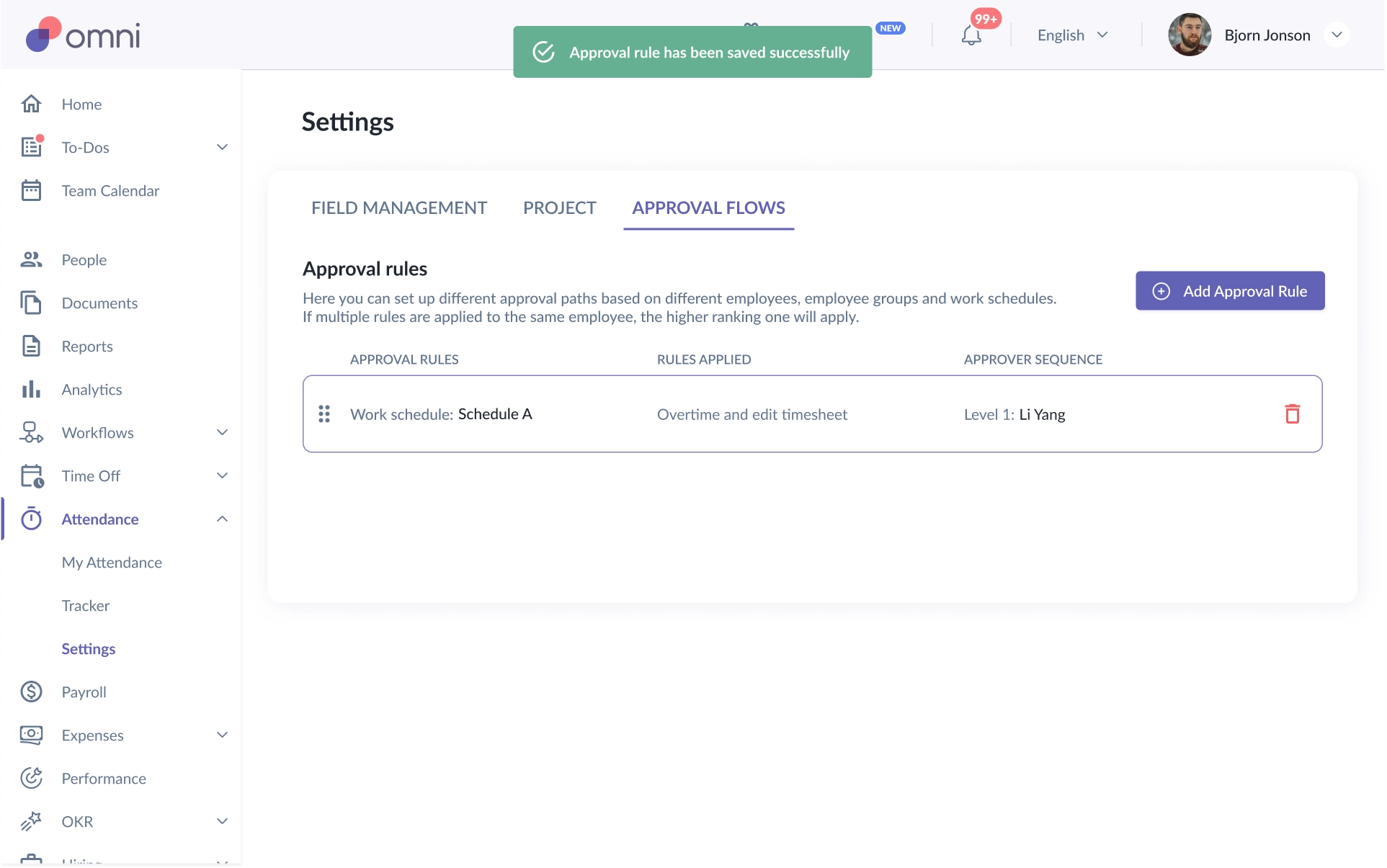
Task: Click the Performance target icon
Action: click(31, 778)
